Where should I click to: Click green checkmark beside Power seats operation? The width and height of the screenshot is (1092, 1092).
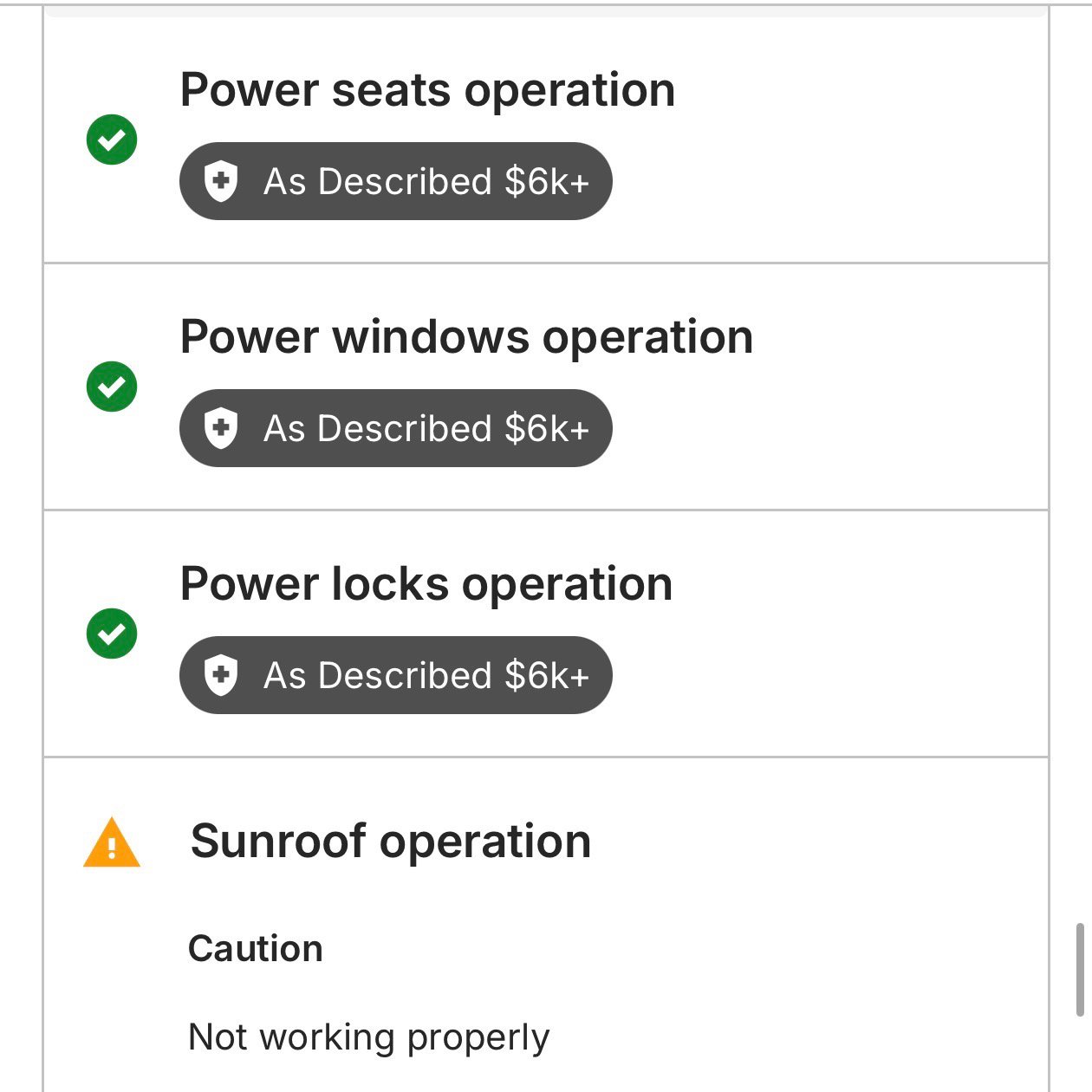tap(112, 139)
